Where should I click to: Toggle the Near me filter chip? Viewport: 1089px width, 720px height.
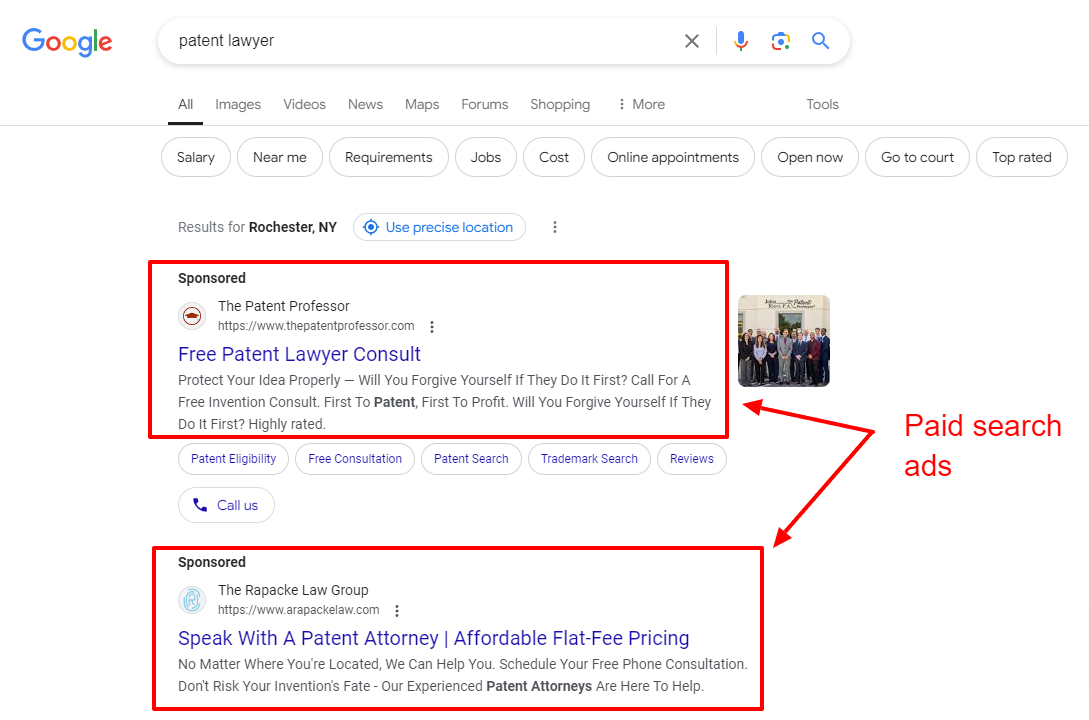(x=279, y=157)
